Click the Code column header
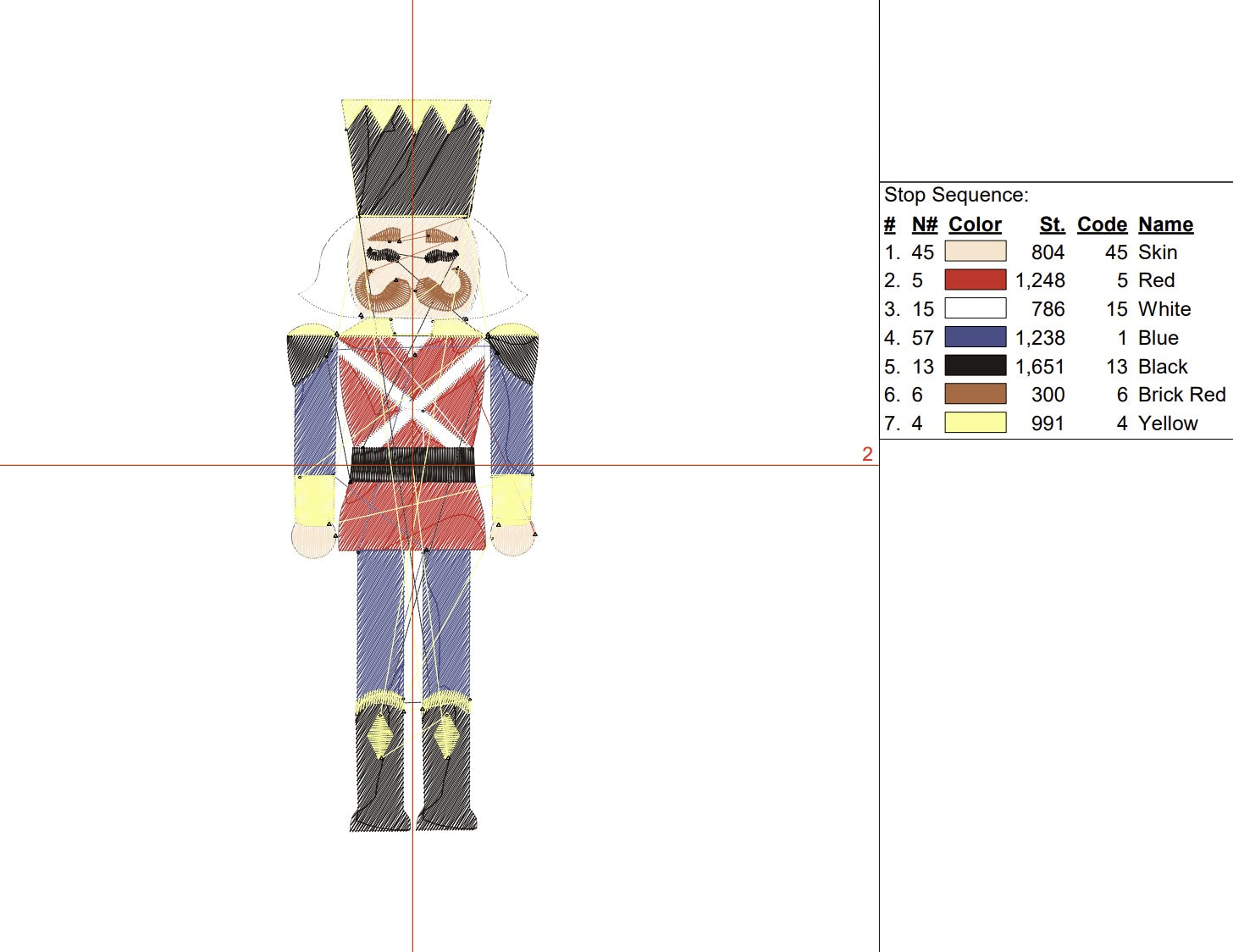1233x952 pixels. click(x=1102, y=224)
